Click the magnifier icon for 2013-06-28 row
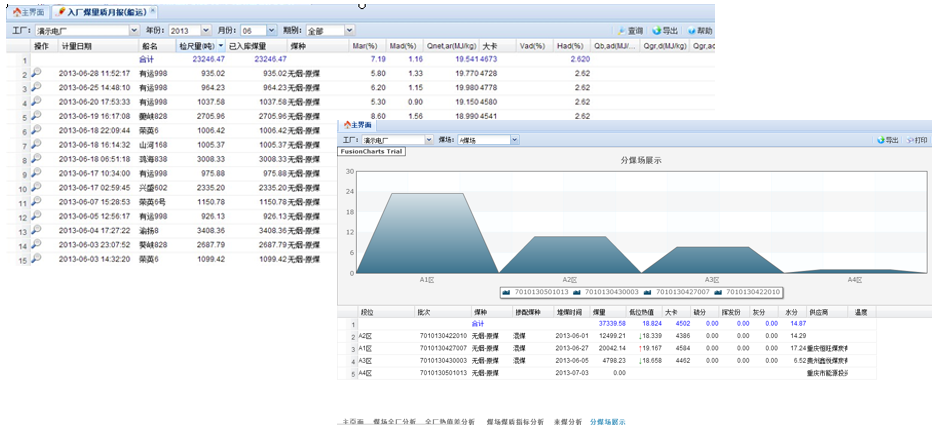939x436 pixels. pyautogui.click(x=36, y=73)
